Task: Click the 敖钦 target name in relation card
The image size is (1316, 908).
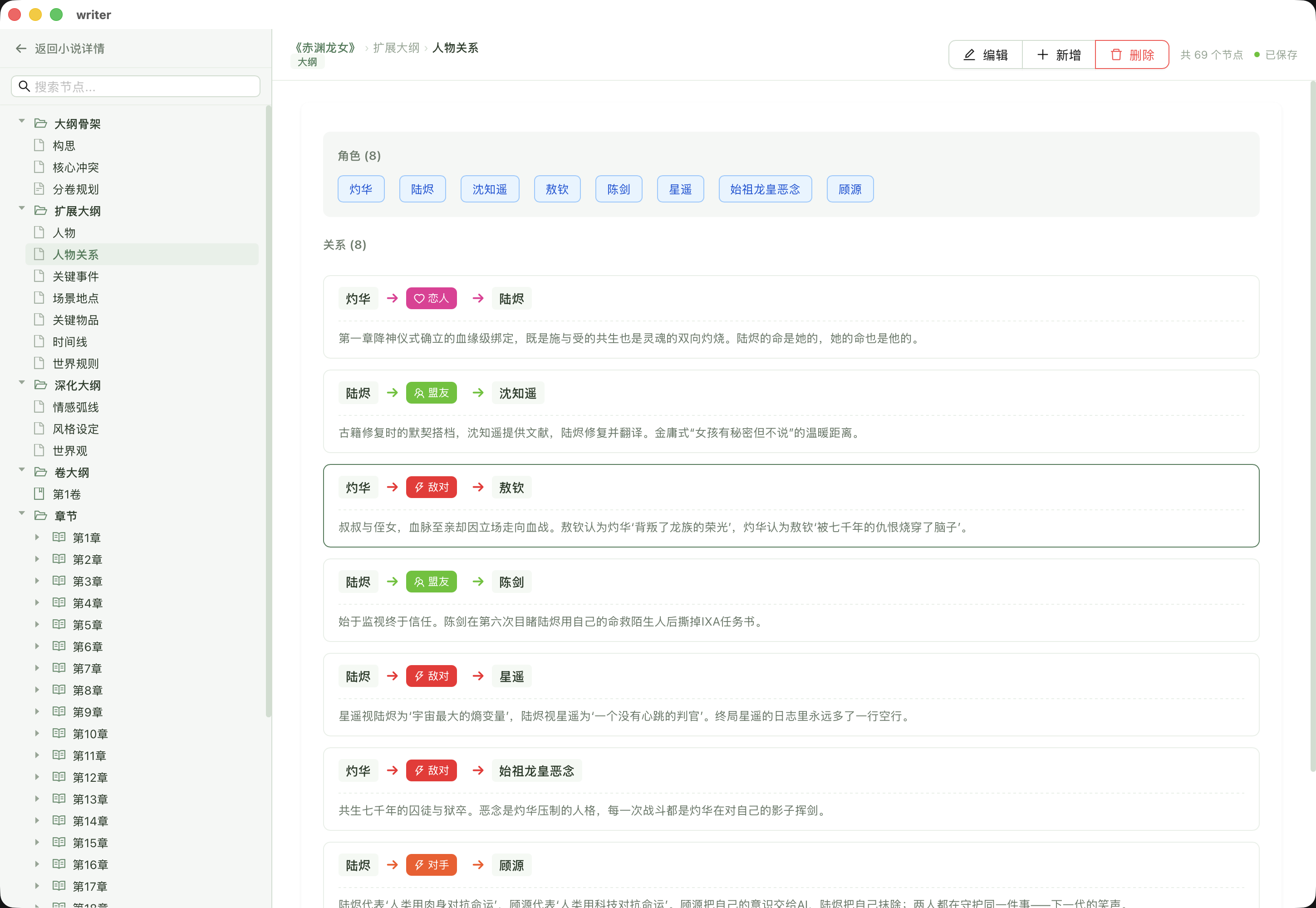Action: pos(511,487)
